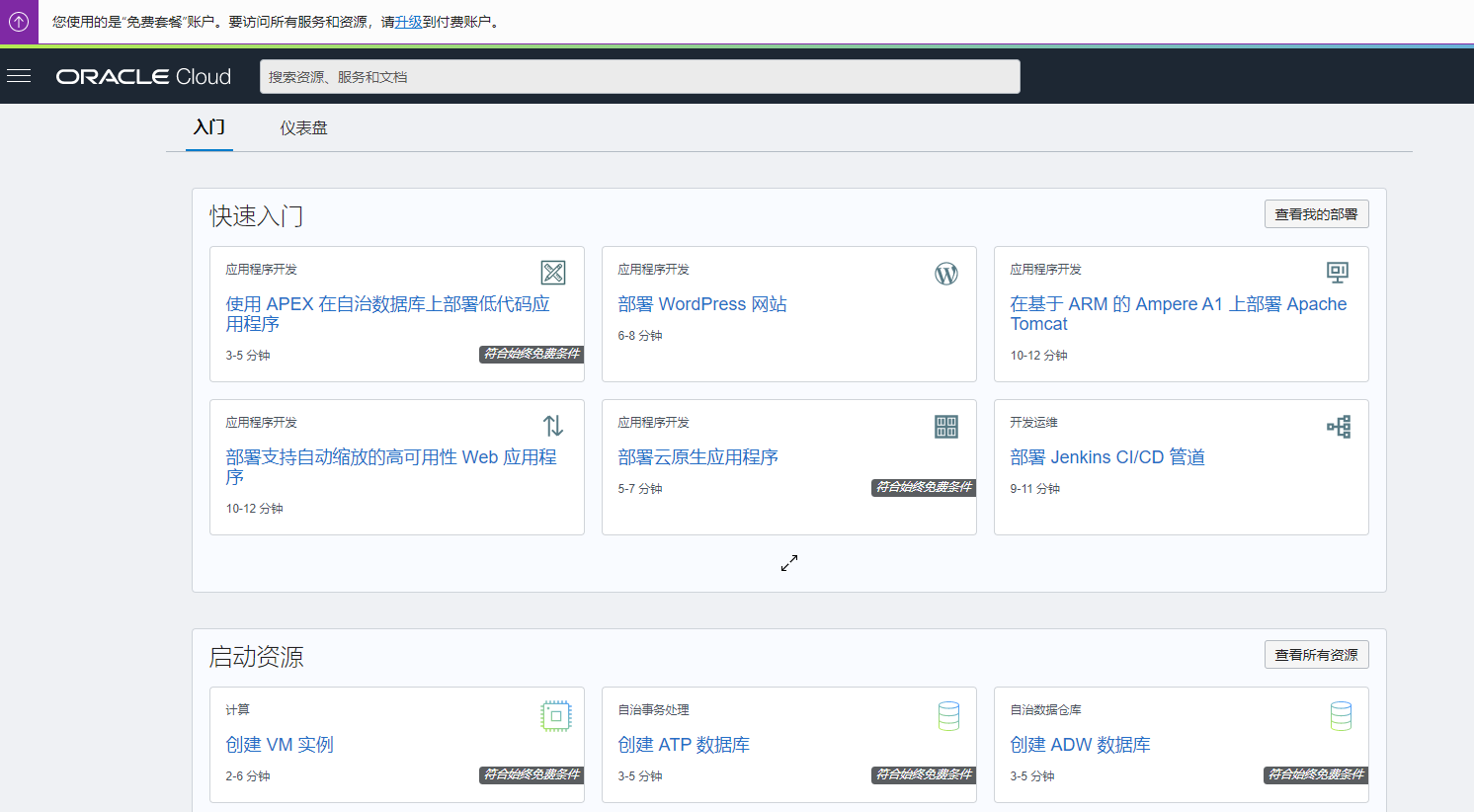Image resolution: width=1474 pixels, height=812 pixels.
Task: Open 部署支持自动缩放的高可用性 Web 应用程序
Action: click(x=391, y=467)
